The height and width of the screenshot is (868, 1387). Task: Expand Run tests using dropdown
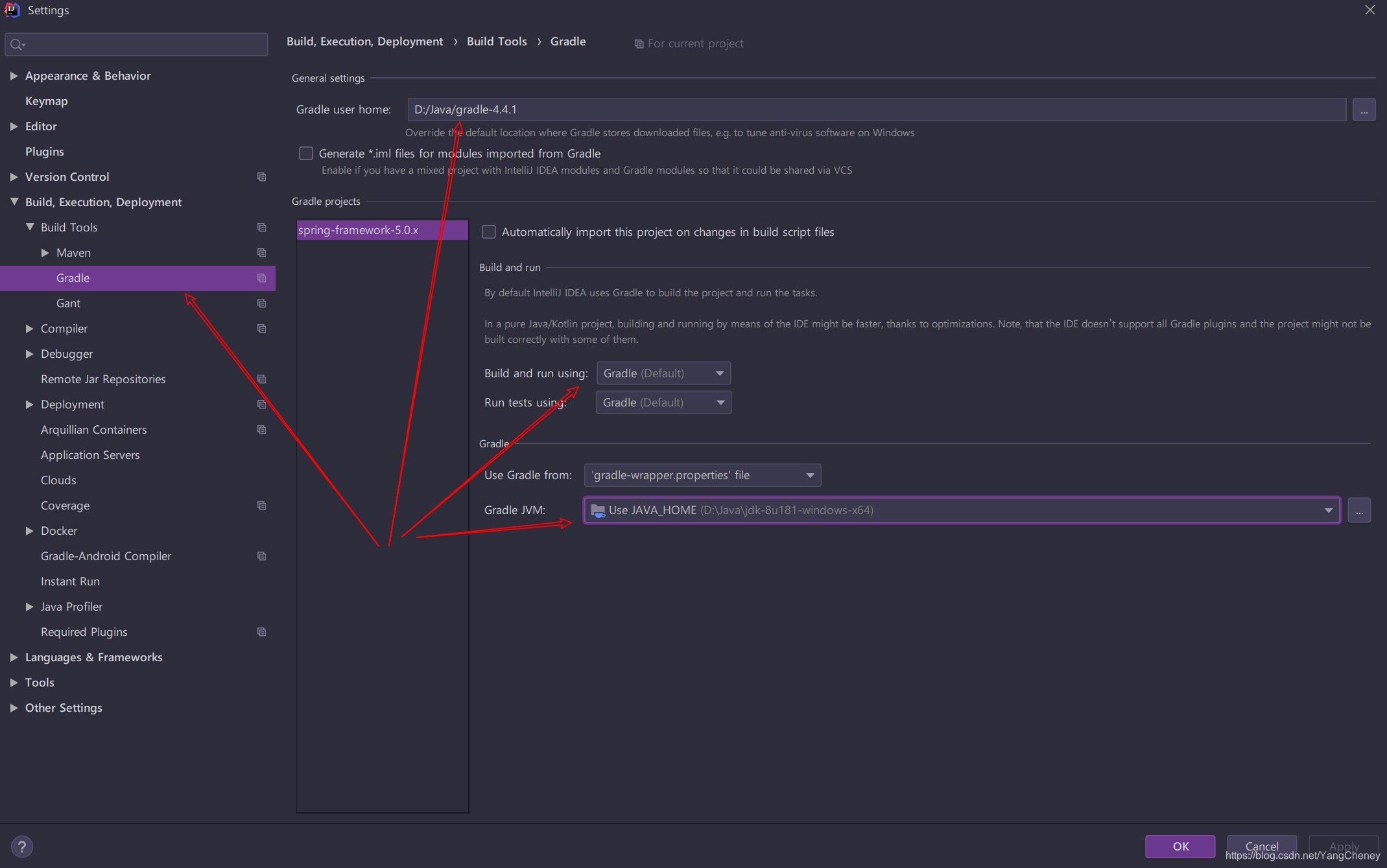(720, 402)
